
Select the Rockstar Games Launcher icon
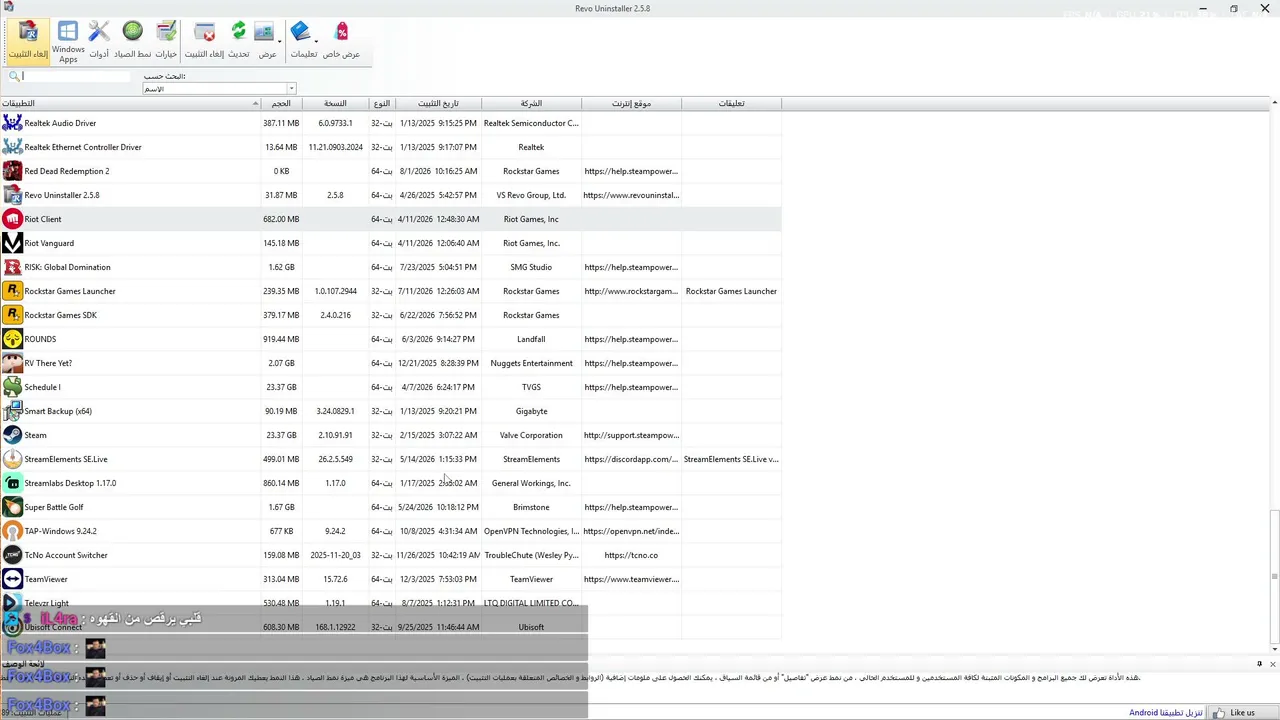pyautogui.click(x=12, y=291)
